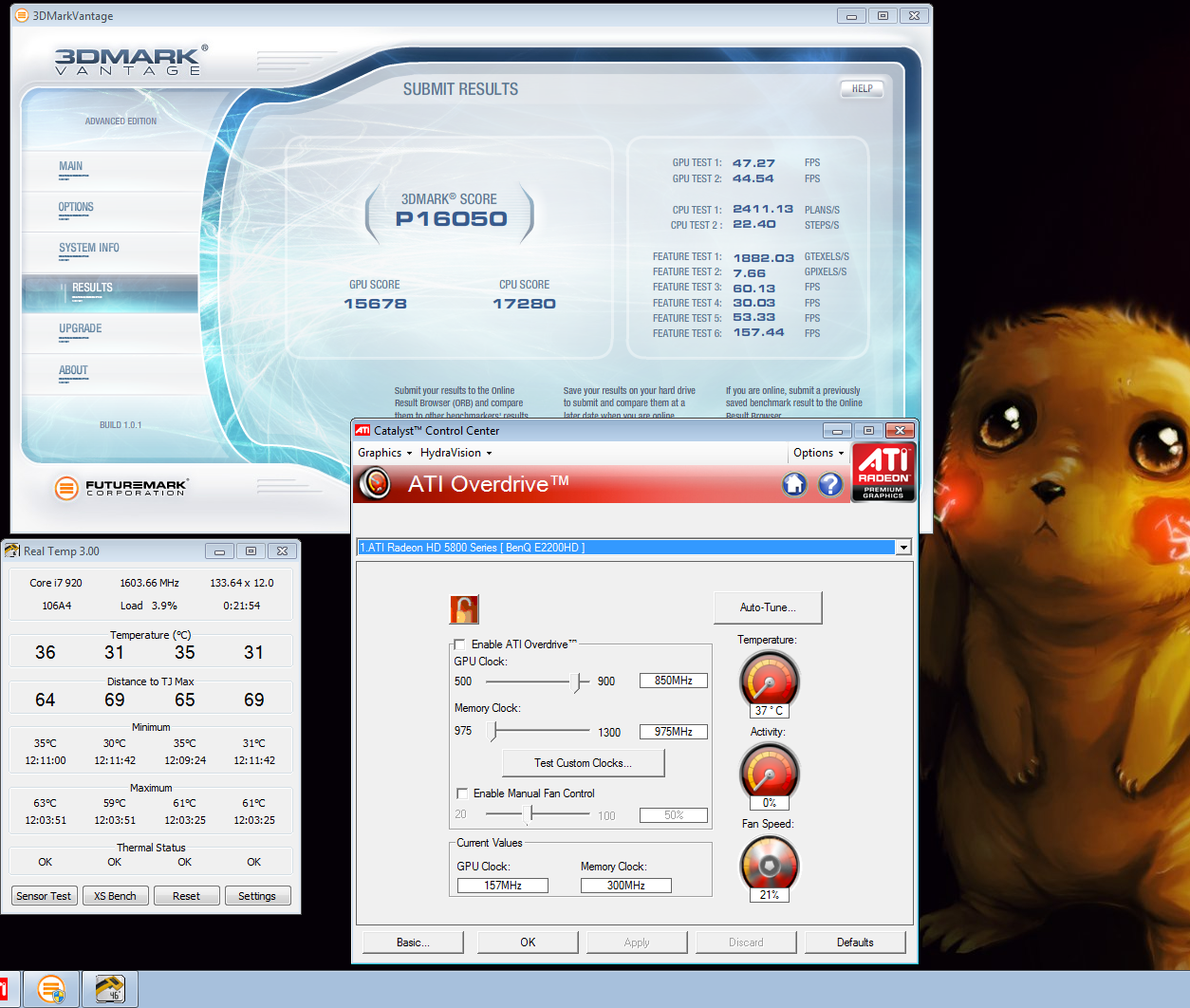The width and height of the screenshot is (1190, 1008).
Task: Click the GPU temperature gauge
Action: pyautogui.click(x=769, y=680)
